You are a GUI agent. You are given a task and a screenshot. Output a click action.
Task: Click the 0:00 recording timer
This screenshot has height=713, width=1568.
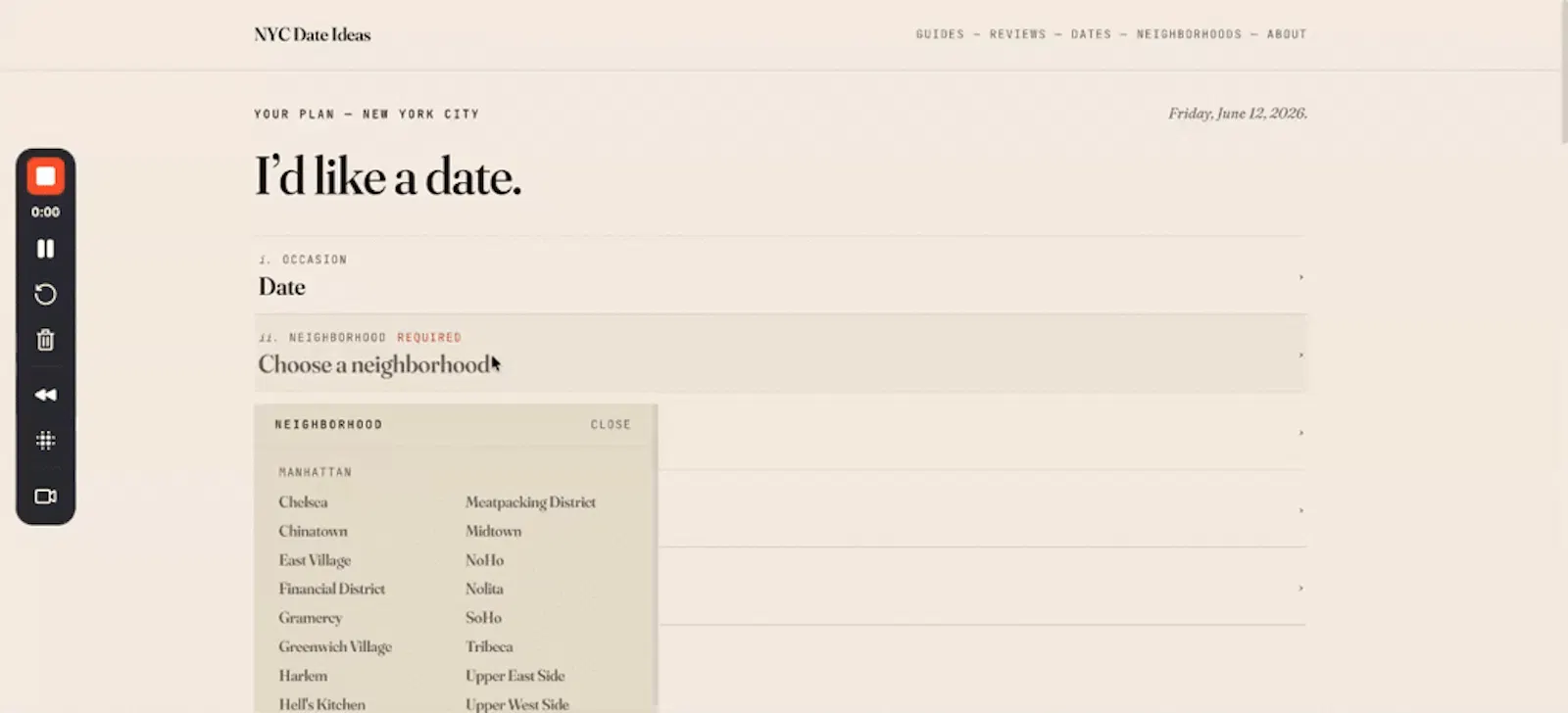click(x=45, y=212)
